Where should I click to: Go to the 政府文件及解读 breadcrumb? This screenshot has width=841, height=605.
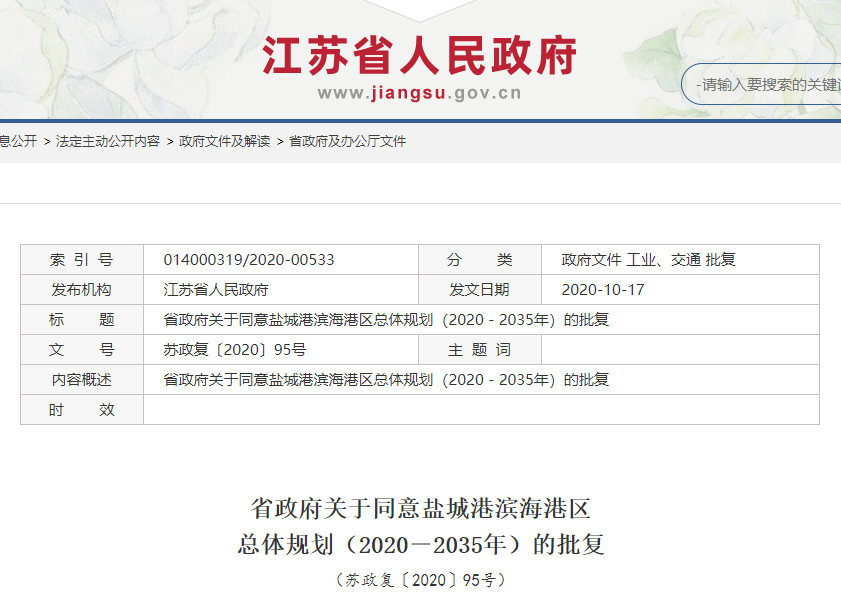pos(224,142)
